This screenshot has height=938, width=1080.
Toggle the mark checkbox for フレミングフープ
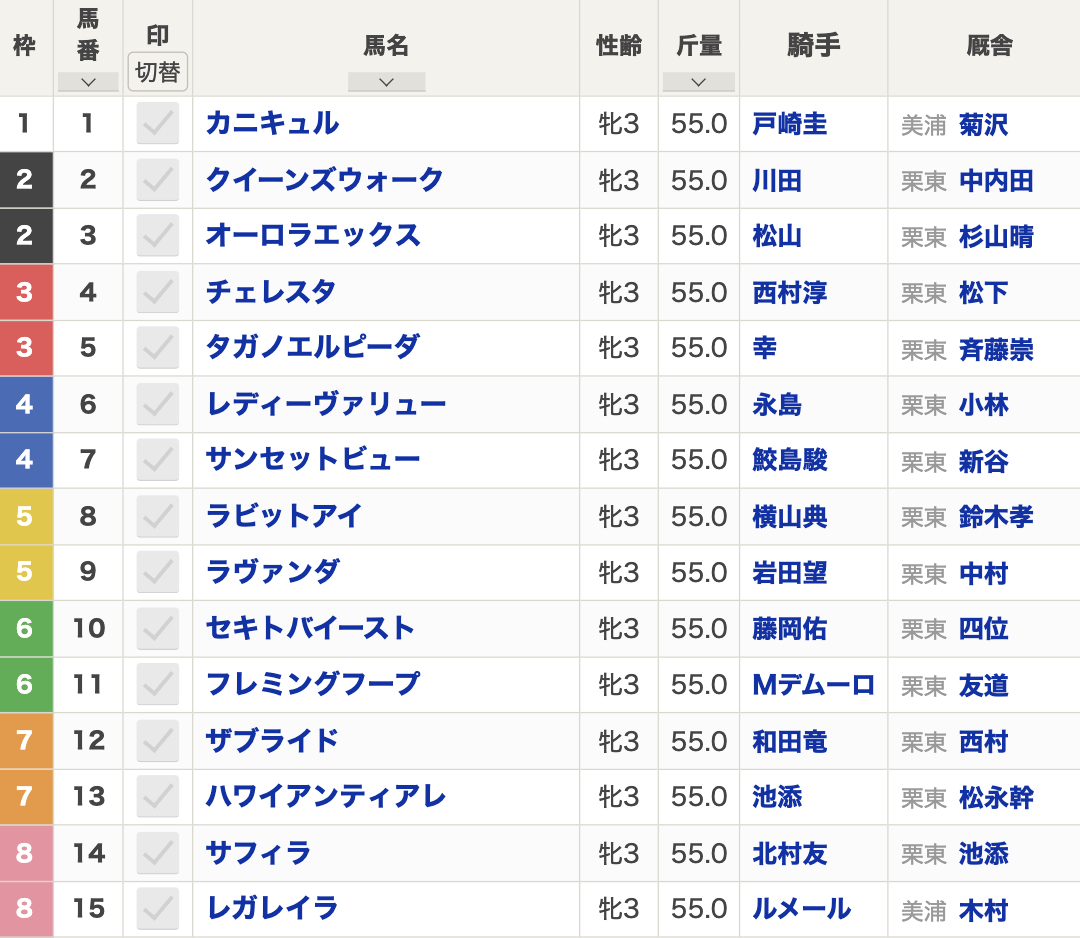[158, 685]
